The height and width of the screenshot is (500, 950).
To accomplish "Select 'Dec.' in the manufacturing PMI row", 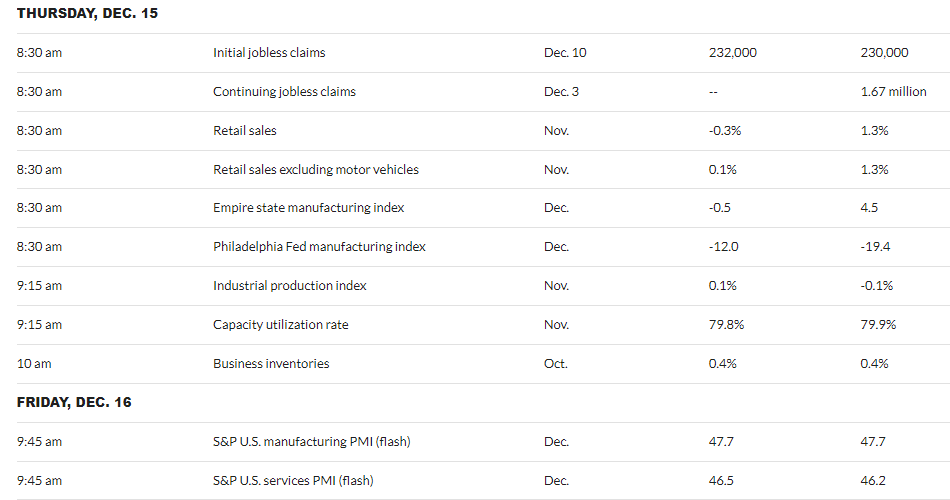I will 556,441.
